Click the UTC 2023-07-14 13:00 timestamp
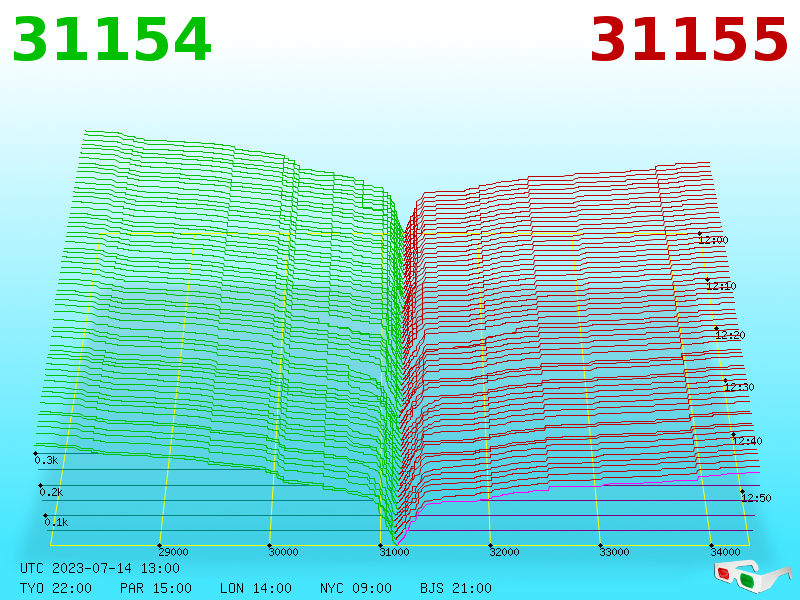Image resolution: width=800 pixels, height=600 pixels. (x=100, y=568)
